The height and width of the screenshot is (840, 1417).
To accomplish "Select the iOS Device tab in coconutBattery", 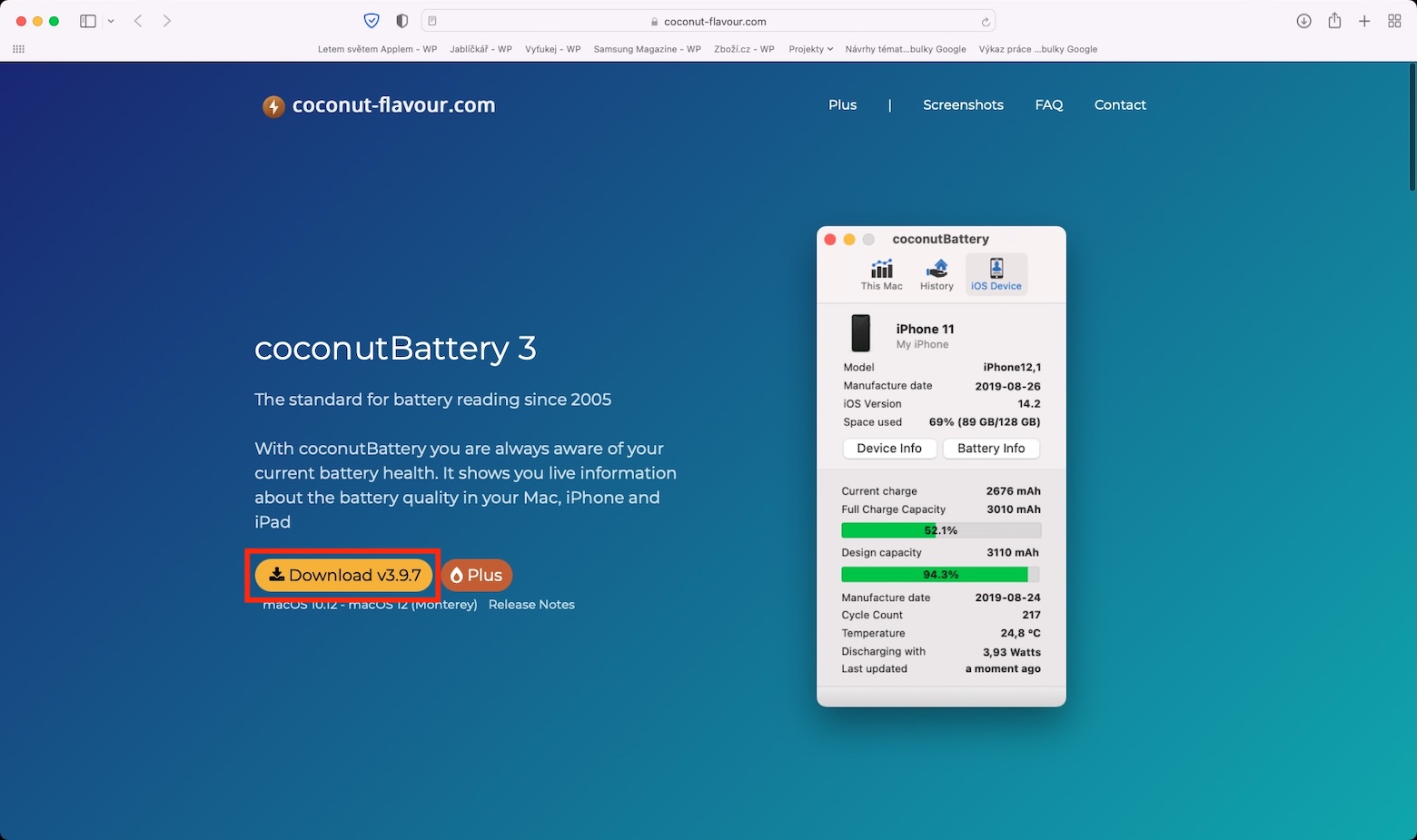I will tap(996, 274).
